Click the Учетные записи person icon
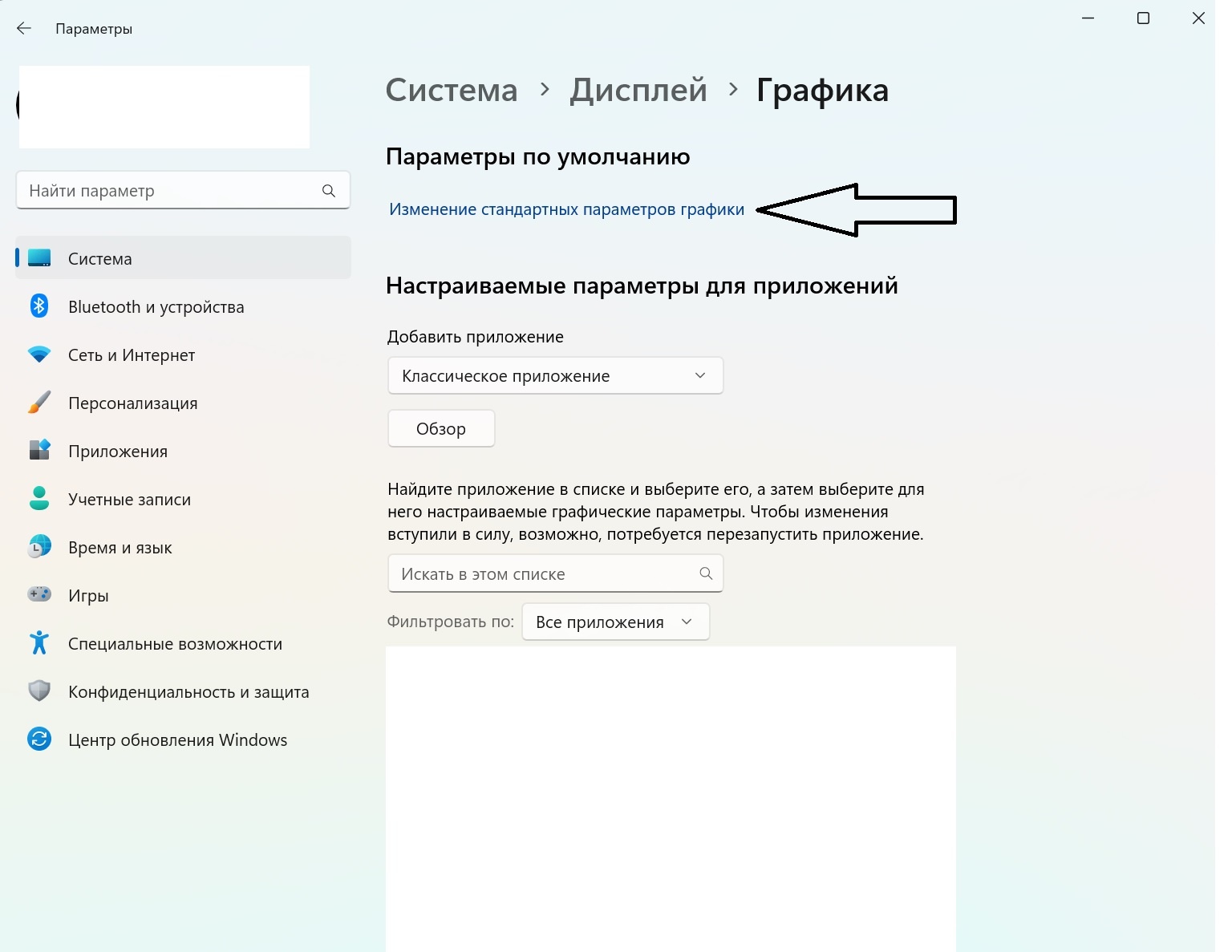The width and height of the screenshot is (1232, 952). (x=39, y=499)
